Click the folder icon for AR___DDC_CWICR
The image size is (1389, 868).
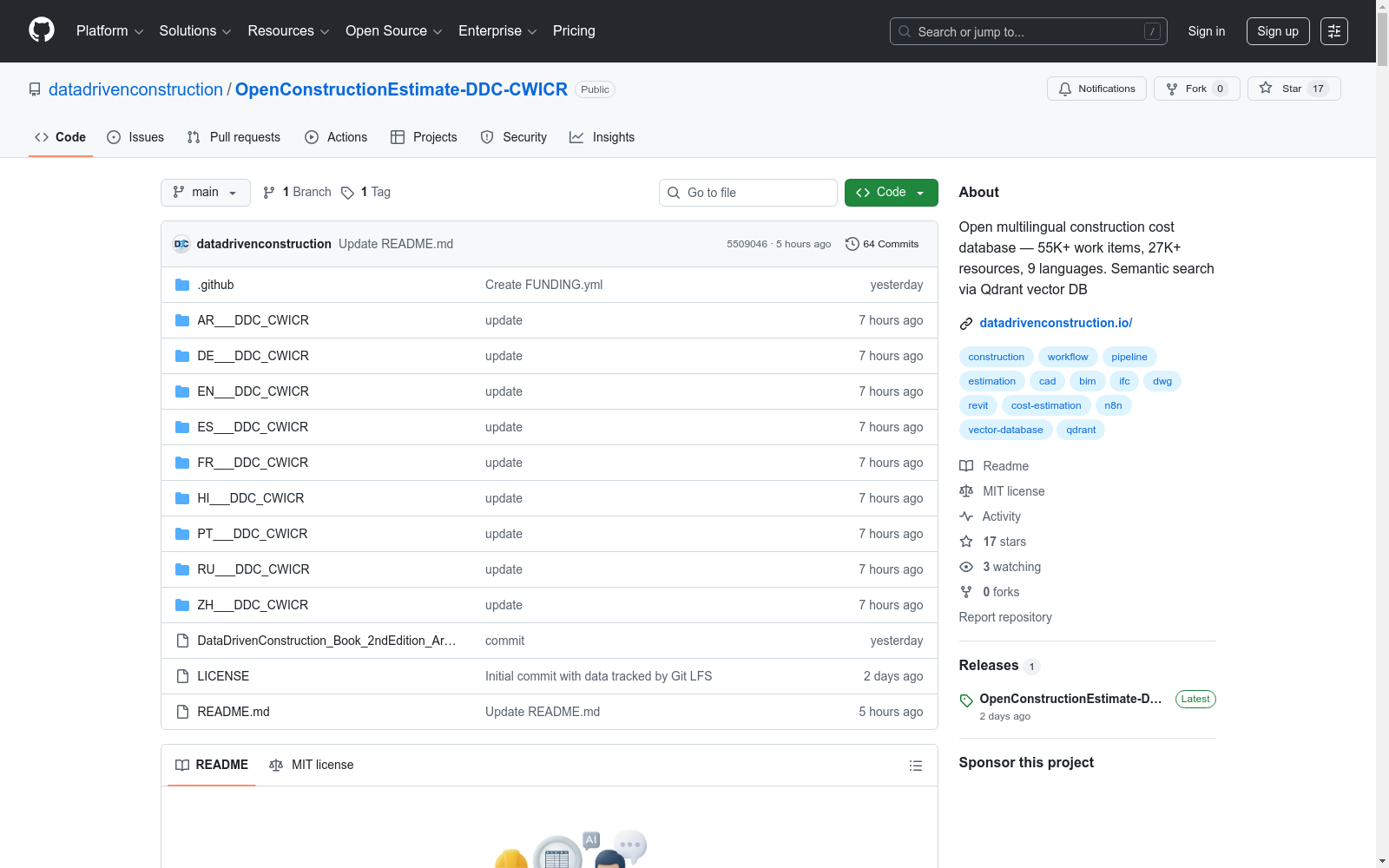click(x=182, y=320)
